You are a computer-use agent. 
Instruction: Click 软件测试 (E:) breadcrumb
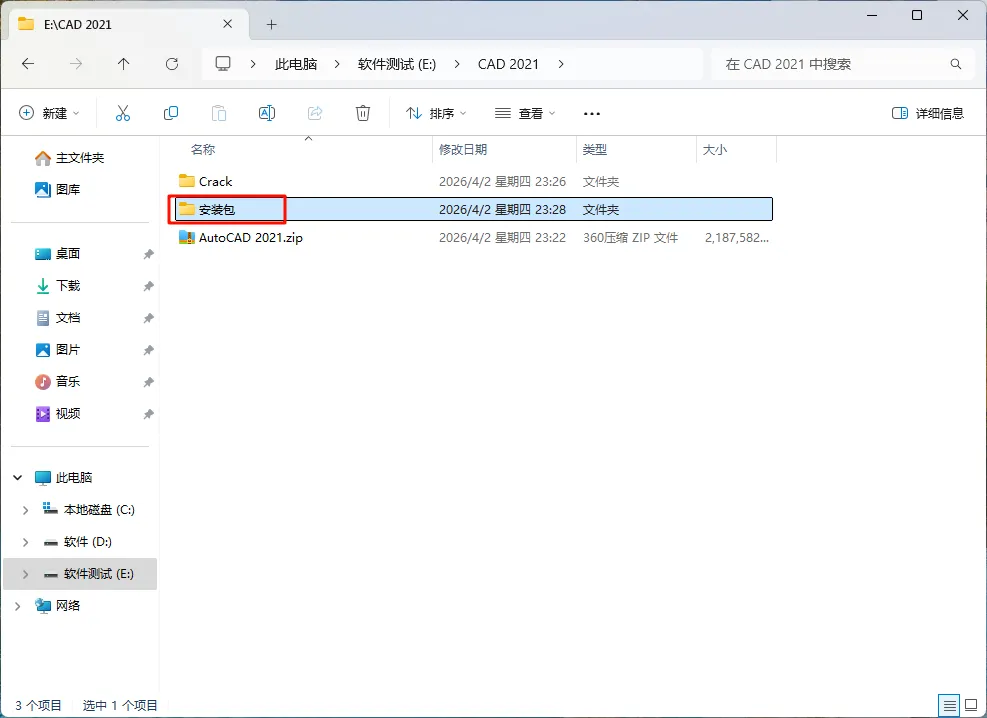(x=397, y=64)
